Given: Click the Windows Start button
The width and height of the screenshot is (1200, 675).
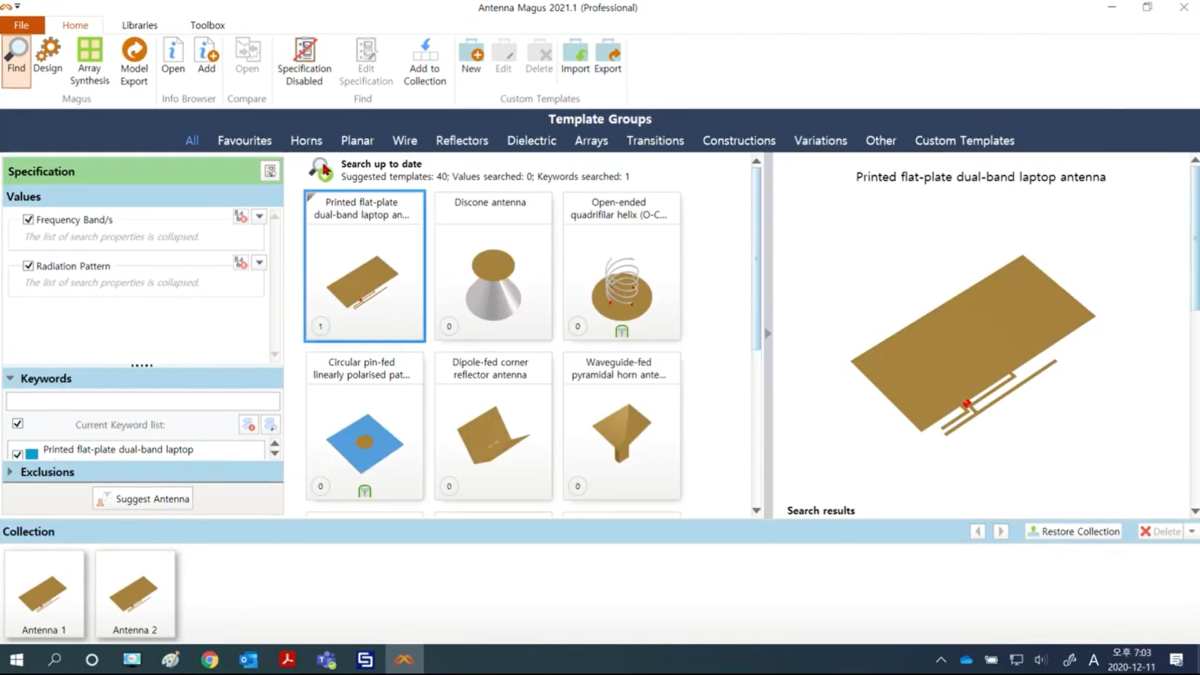Looking at the screenshot, I should (x=16, y=660).
